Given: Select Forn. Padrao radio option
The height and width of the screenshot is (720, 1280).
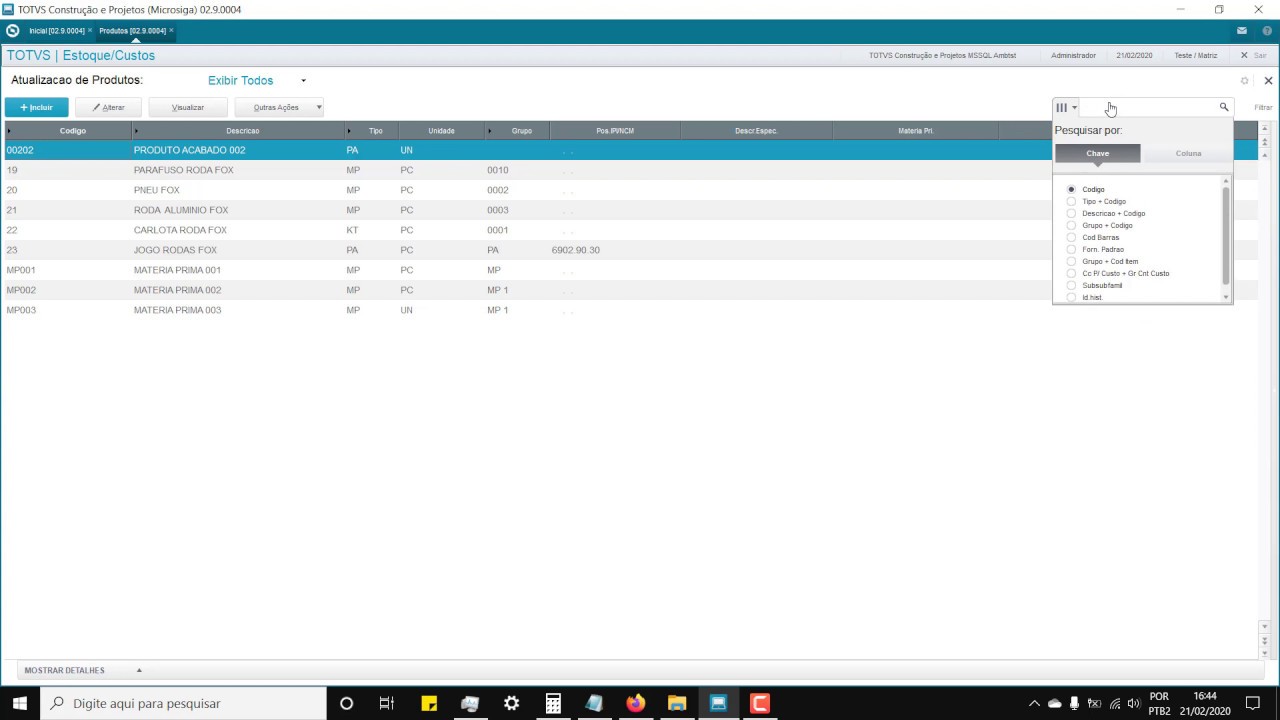Looking at the screenshot, I should point(1071,249).
